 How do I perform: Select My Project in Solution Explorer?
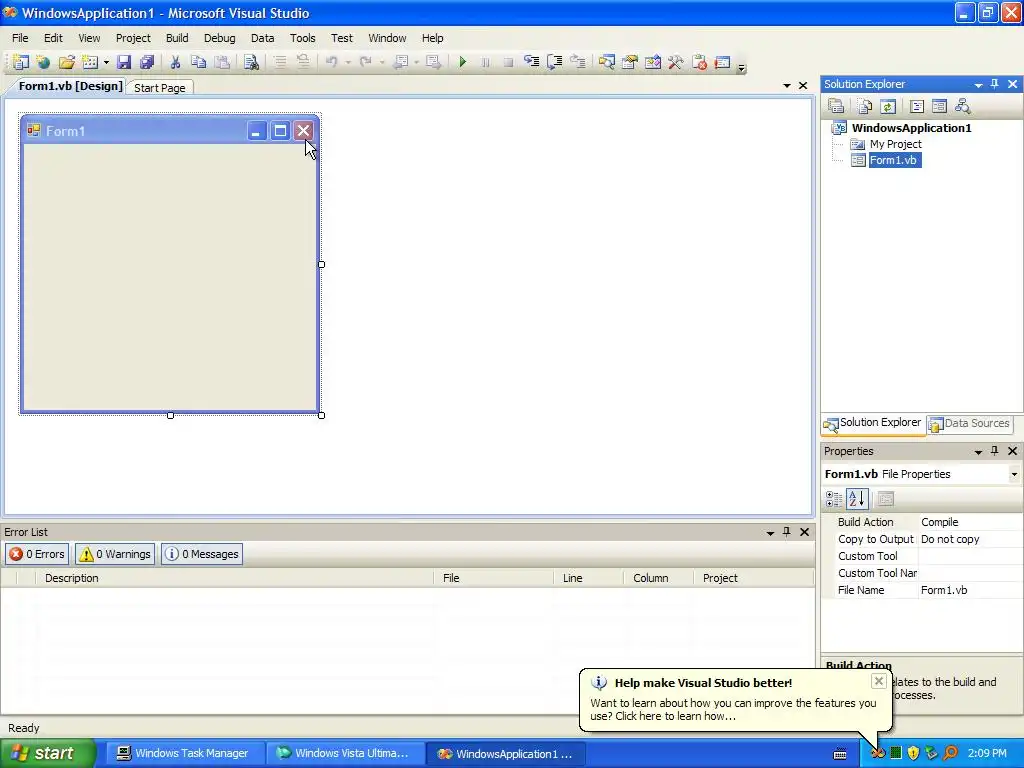click(895, 144)
